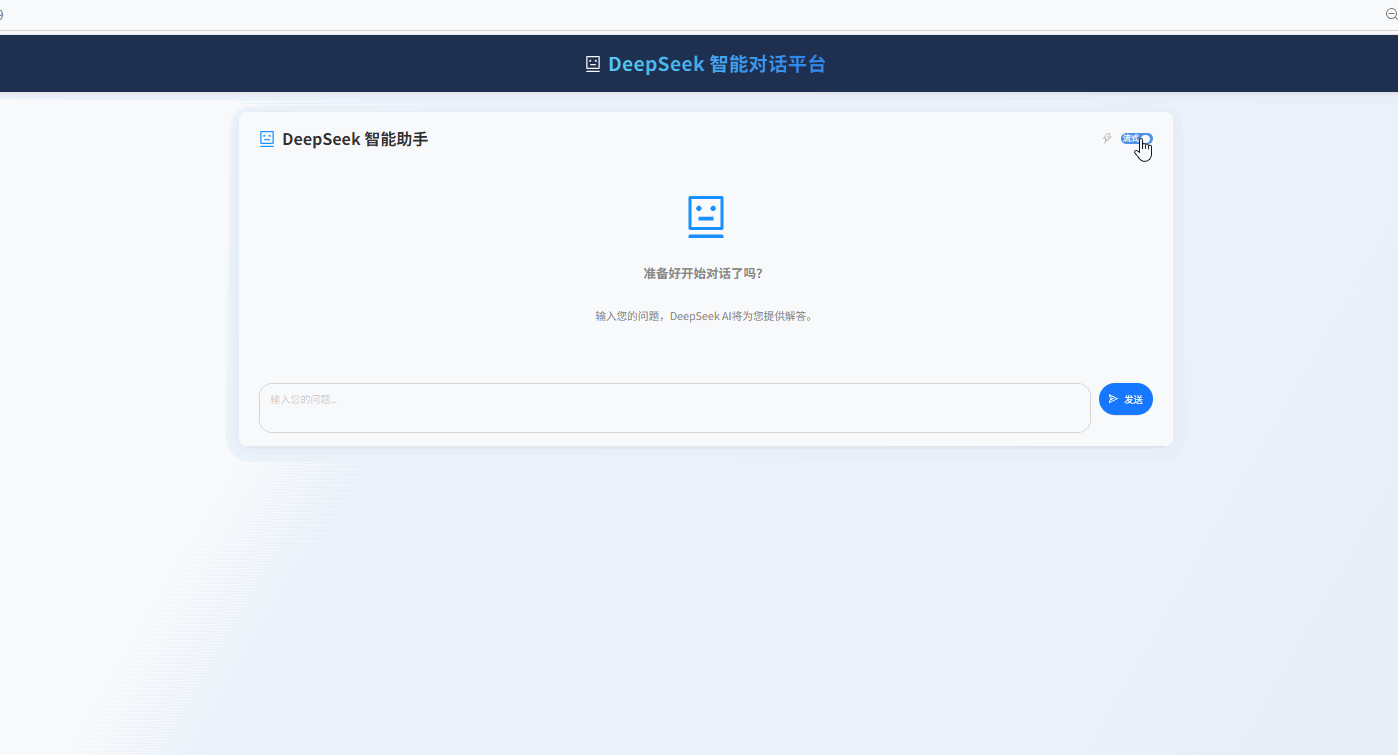Click the robot logo in the header bar

(593, 64)
